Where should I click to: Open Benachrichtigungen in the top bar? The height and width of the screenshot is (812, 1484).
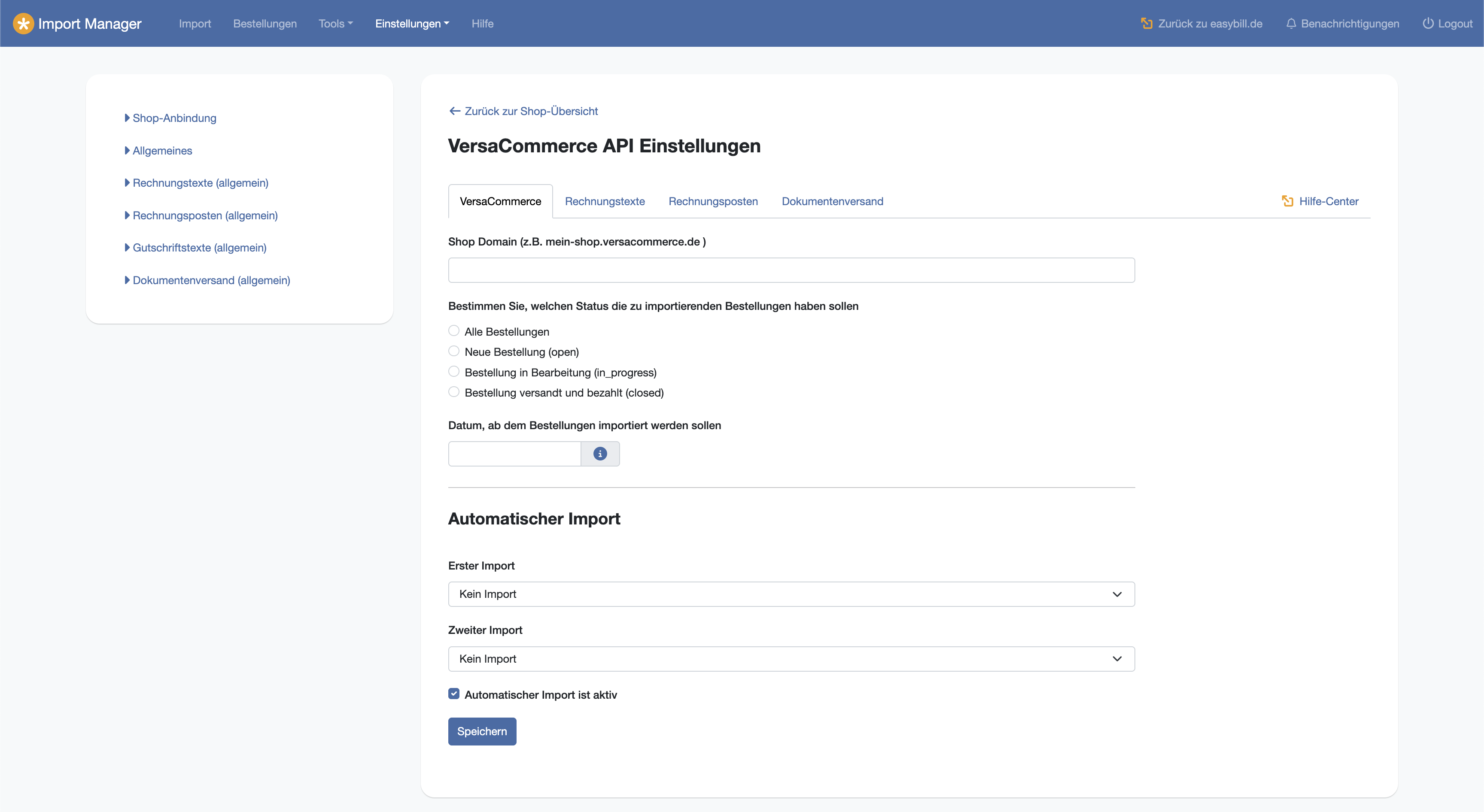[x=1350, y=24]
